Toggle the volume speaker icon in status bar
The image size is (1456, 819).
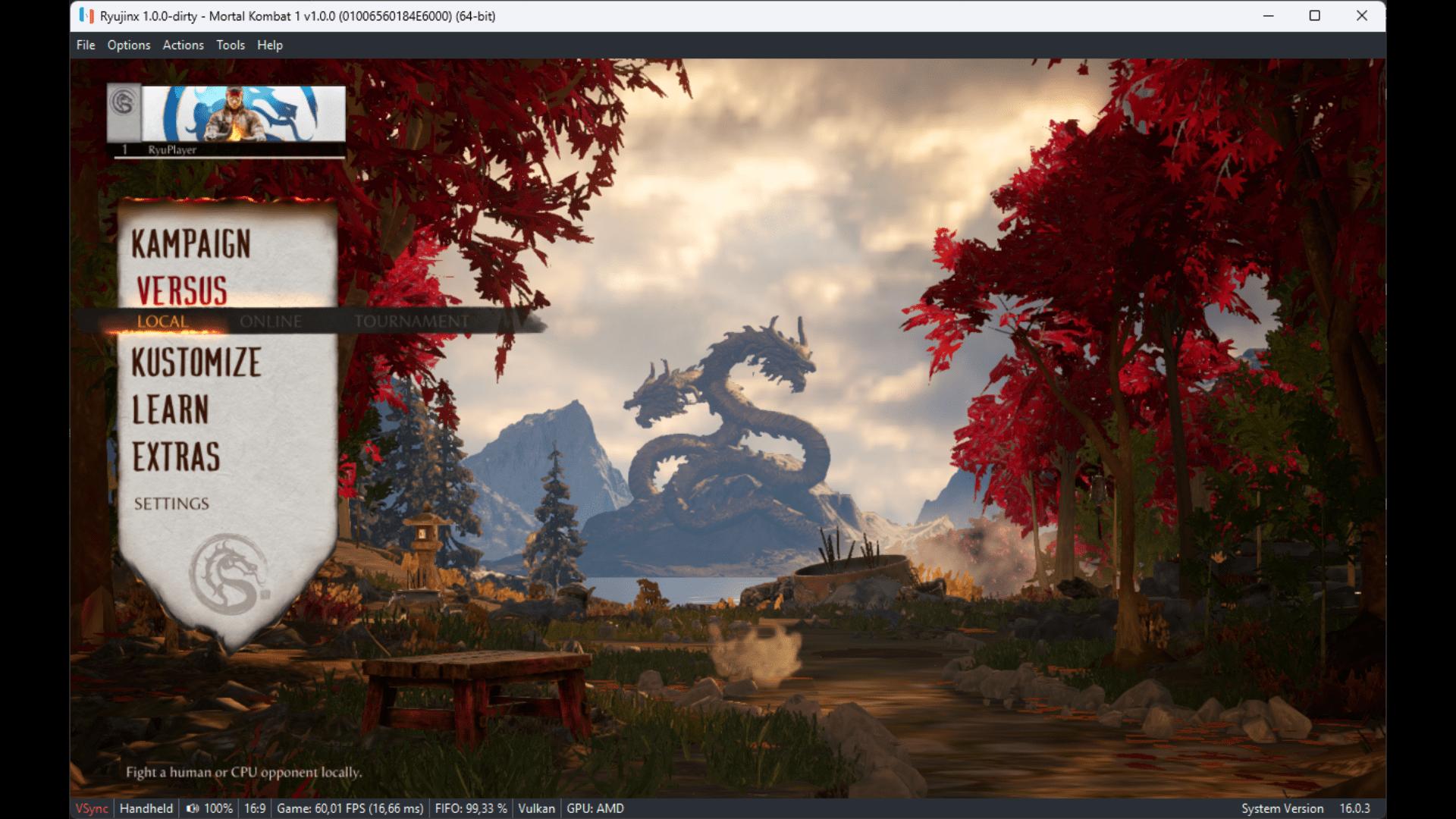click(x=193, y=808)
